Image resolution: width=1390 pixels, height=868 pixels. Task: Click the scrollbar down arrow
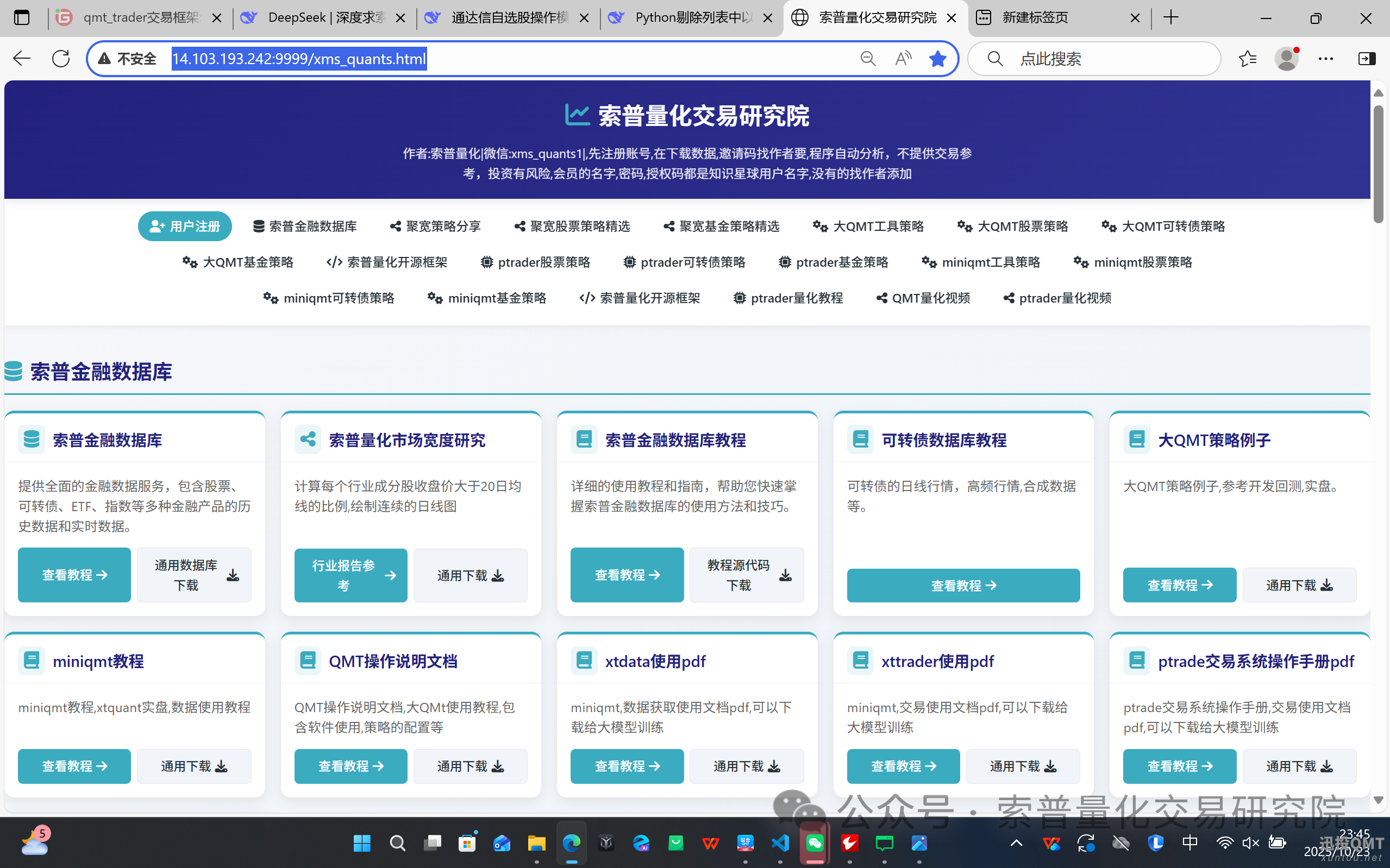1378,800
